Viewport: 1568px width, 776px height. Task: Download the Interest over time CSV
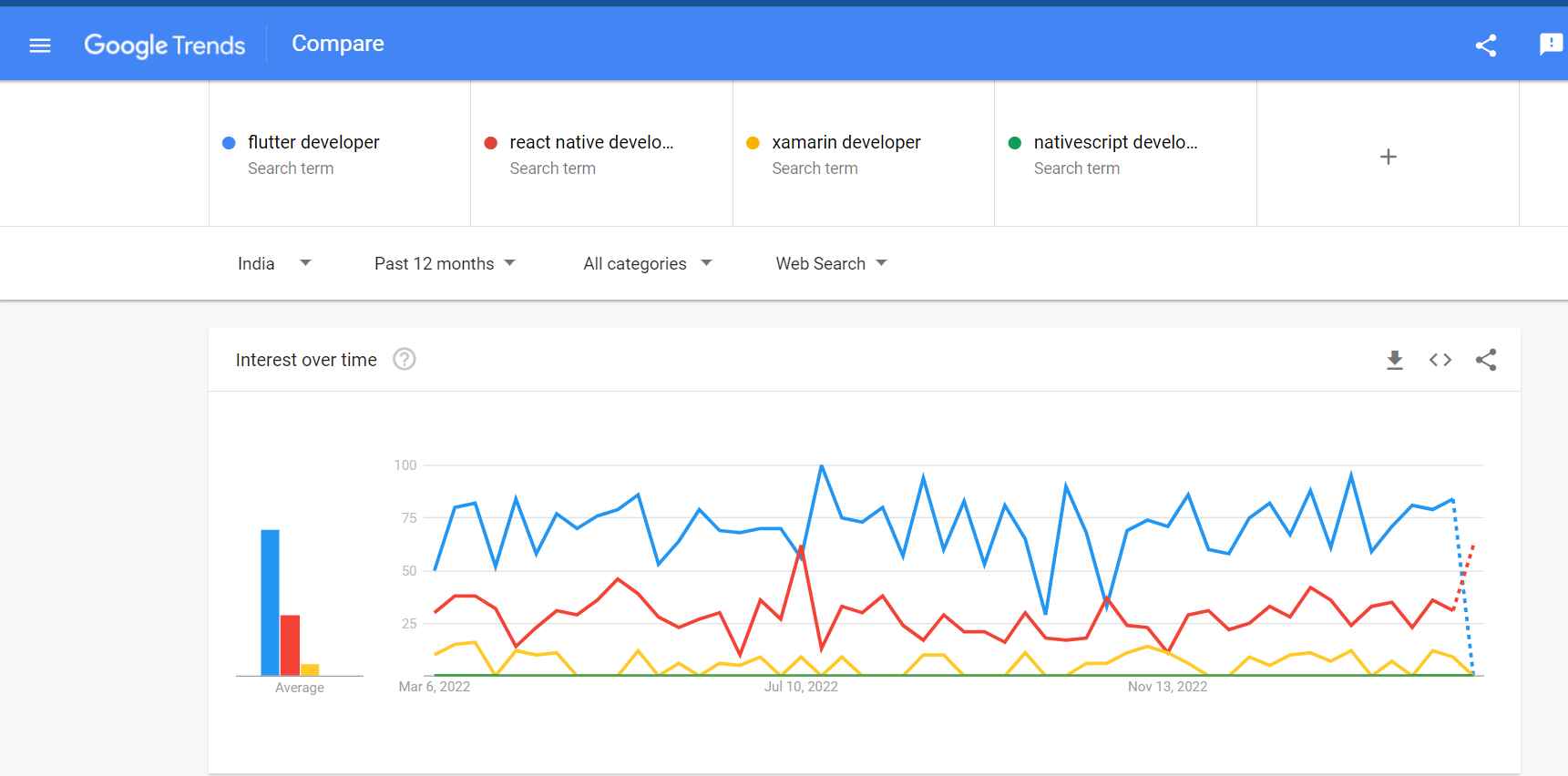click(1394, 360)
